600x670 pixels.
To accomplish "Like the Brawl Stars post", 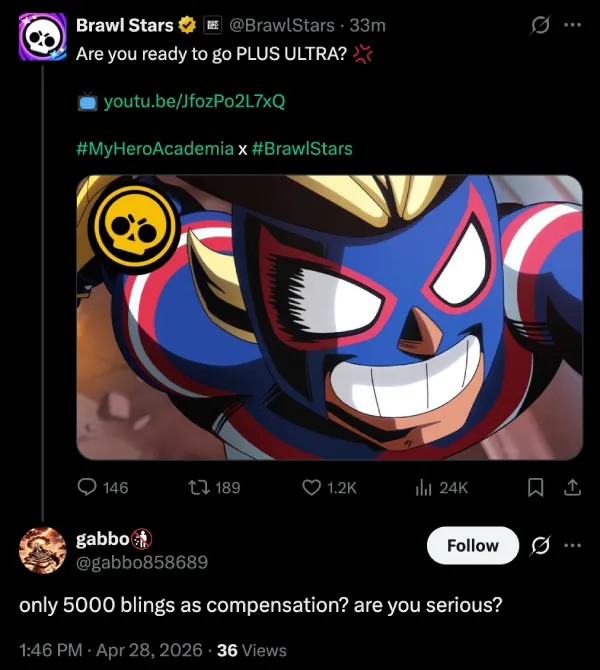I will coord(312,487).
